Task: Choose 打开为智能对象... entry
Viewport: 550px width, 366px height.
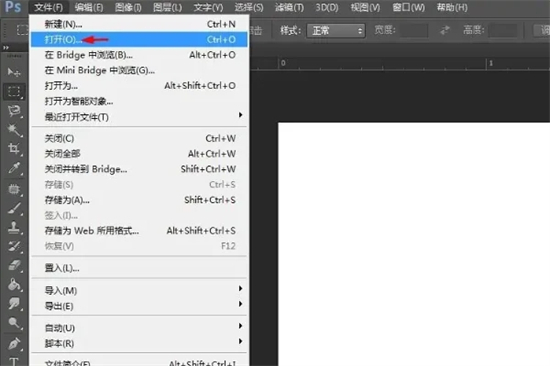Action: coord(139,101)
